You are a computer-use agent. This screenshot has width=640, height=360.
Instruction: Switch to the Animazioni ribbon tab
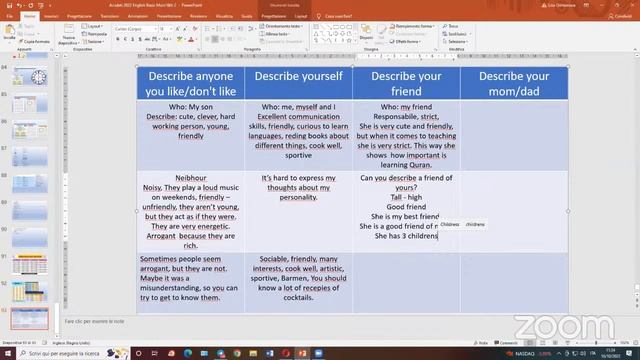click(138, 16)
